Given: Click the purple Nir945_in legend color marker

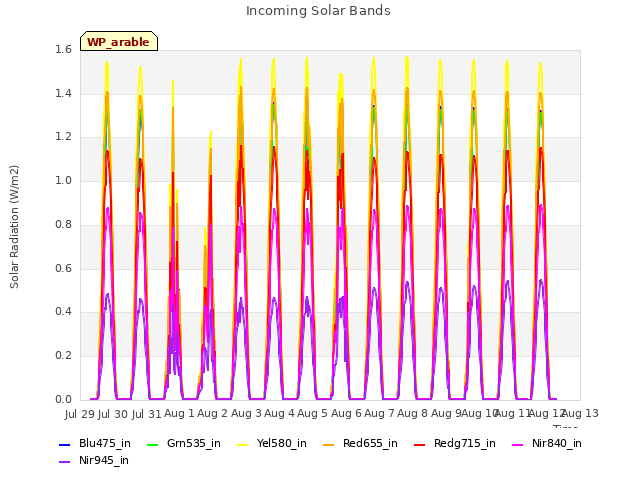Looking at the screenshot, I should 64,462.
